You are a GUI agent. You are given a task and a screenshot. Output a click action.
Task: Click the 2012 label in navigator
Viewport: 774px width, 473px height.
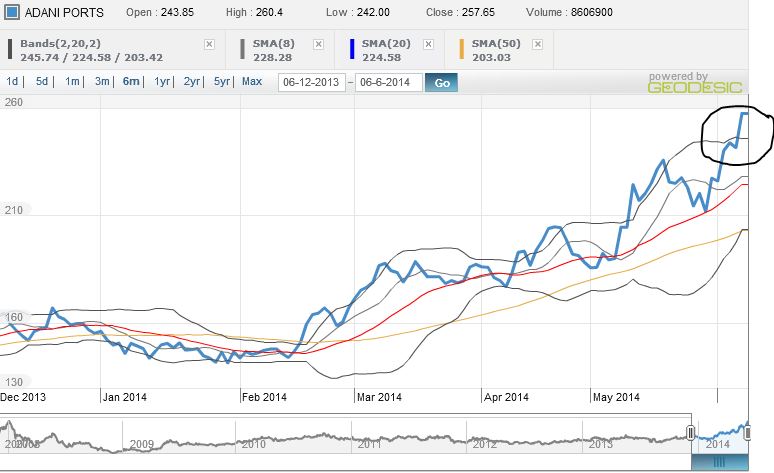pos(484,444)
